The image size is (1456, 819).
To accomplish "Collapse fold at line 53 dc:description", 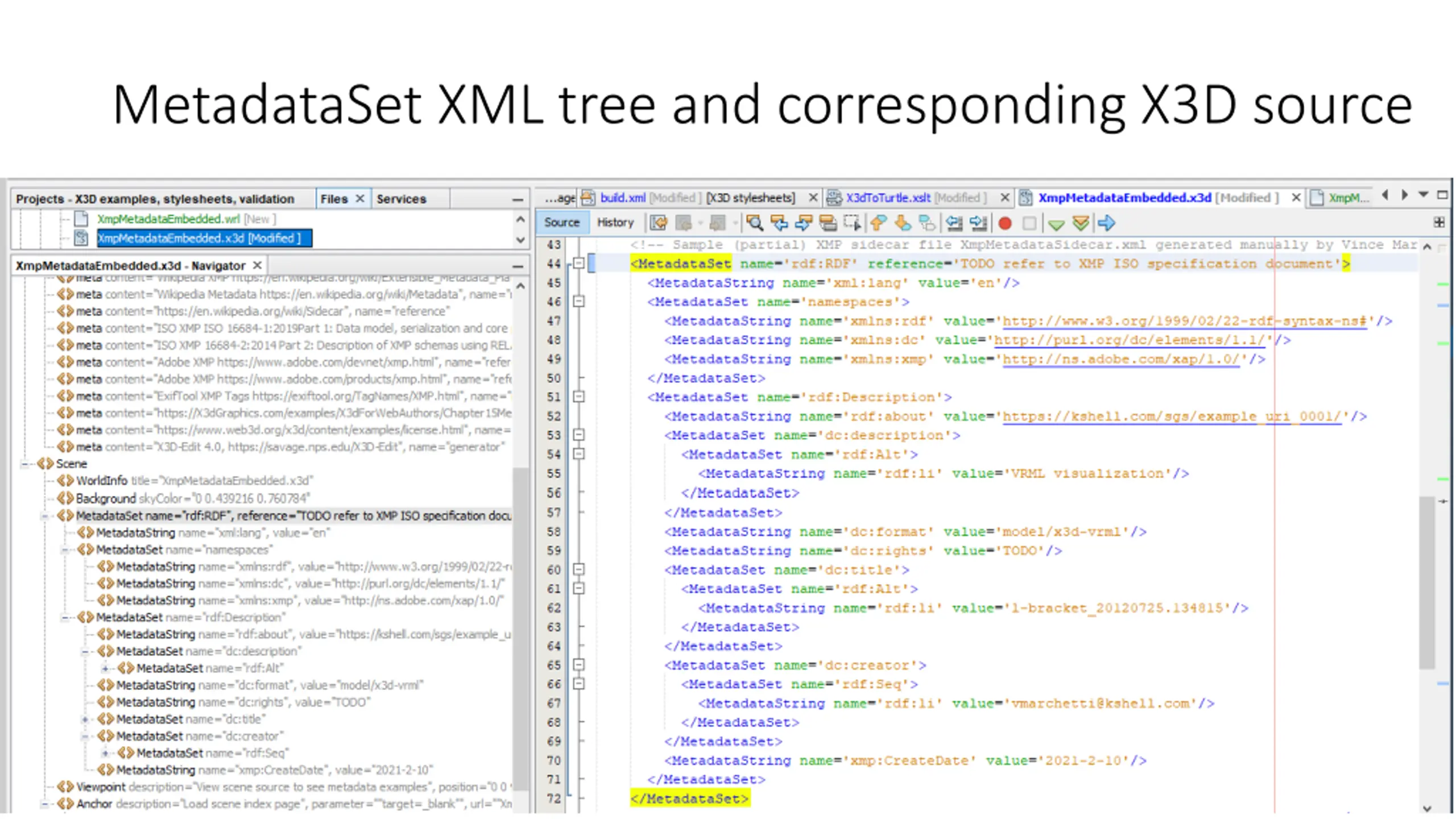I will click(x=578, y=435).
